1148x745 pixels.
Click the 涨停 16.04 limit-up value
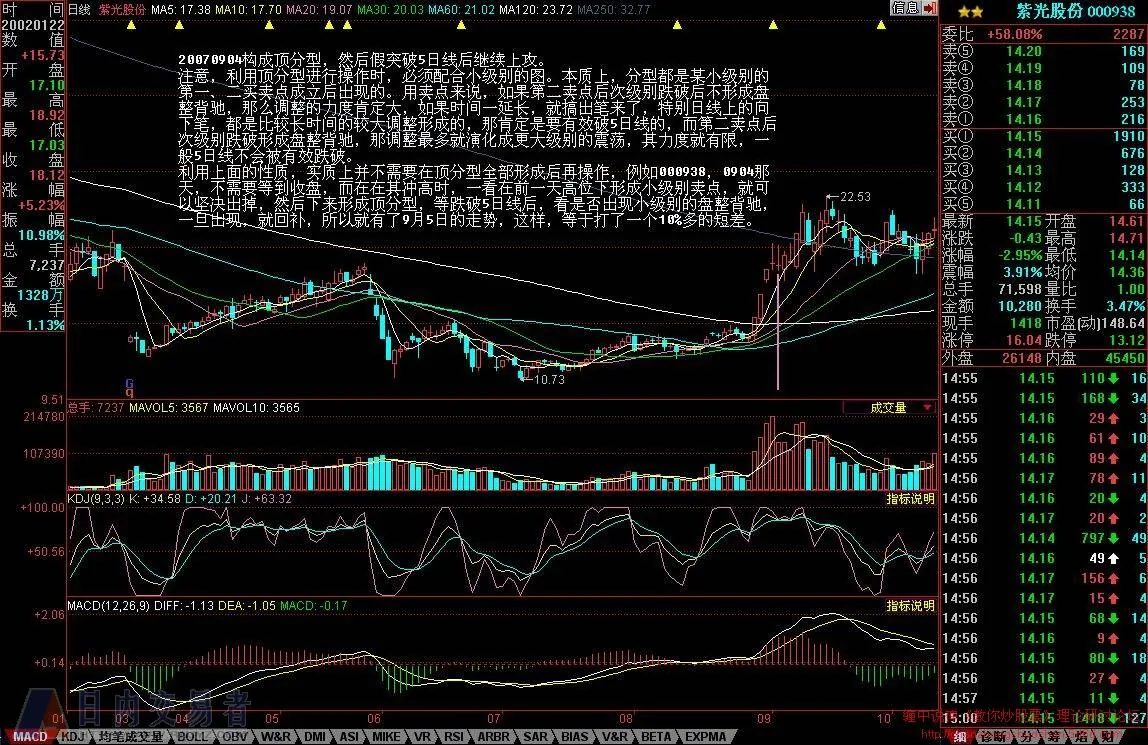point(1024,340)
